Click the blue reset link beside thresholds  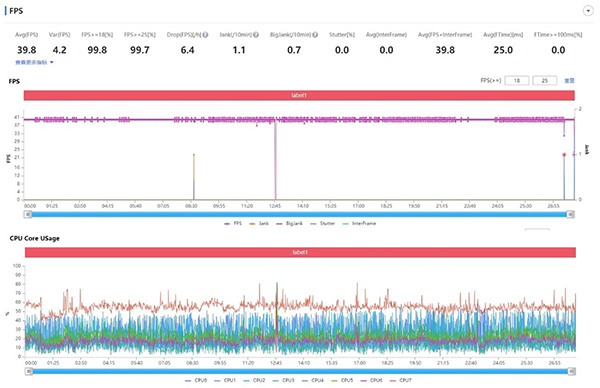[569, 81]
